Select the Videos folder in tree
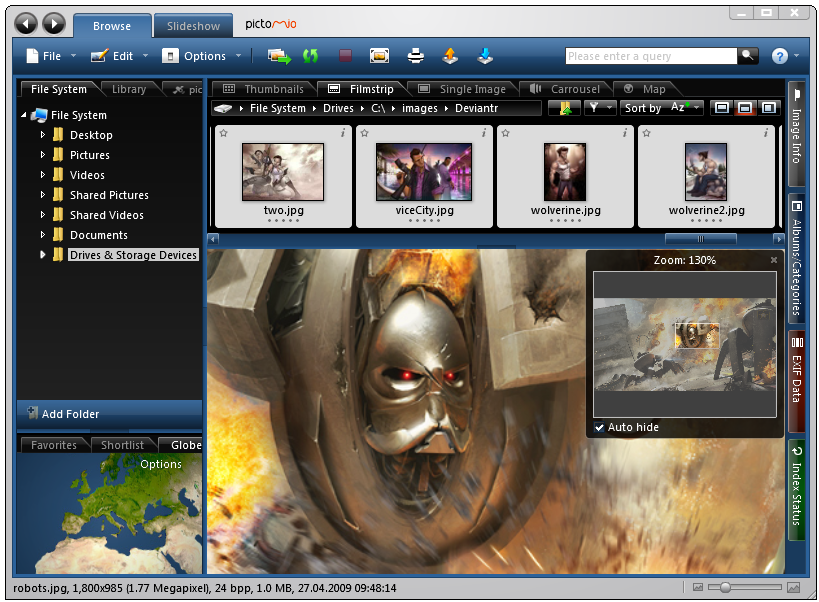The height and width of the screenshot is (602, 819). 87,175
